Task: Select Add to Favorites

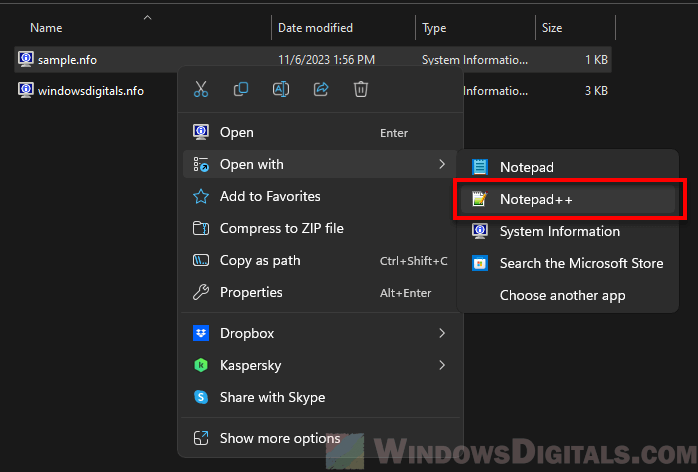Action: coord(321,196)
